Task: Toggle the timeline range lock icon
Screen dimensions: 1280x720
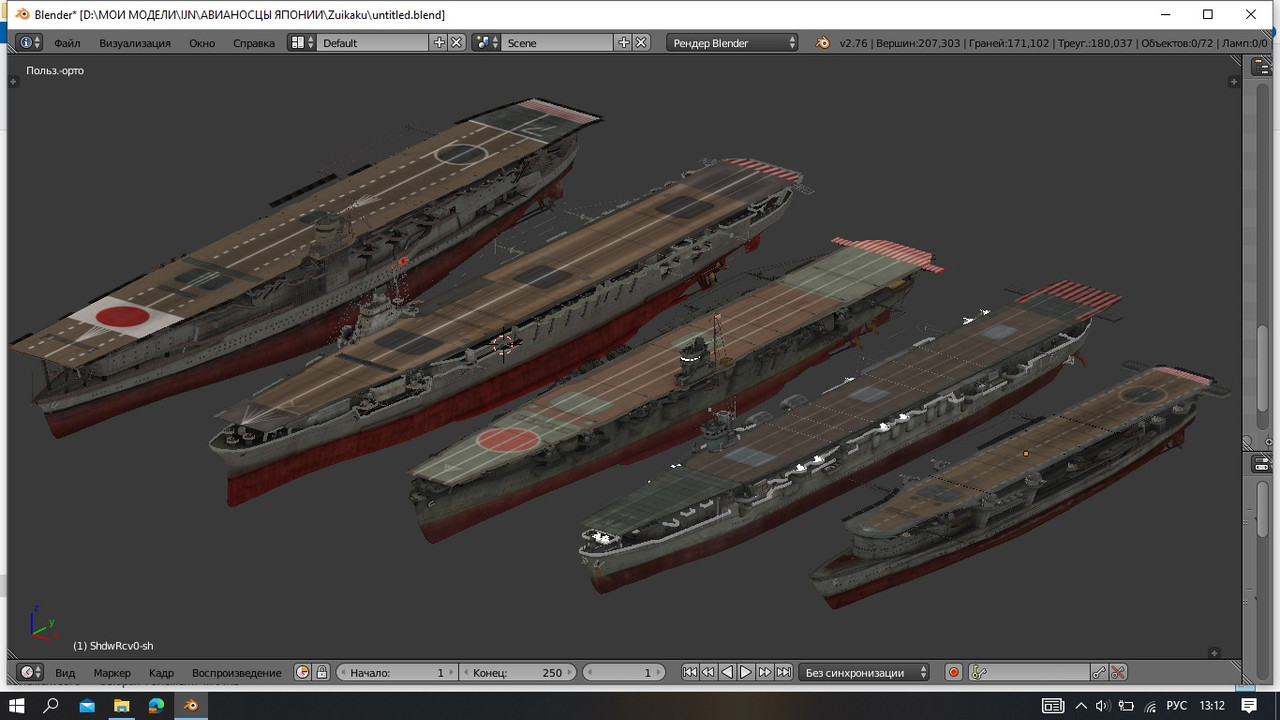Action: 322,673
